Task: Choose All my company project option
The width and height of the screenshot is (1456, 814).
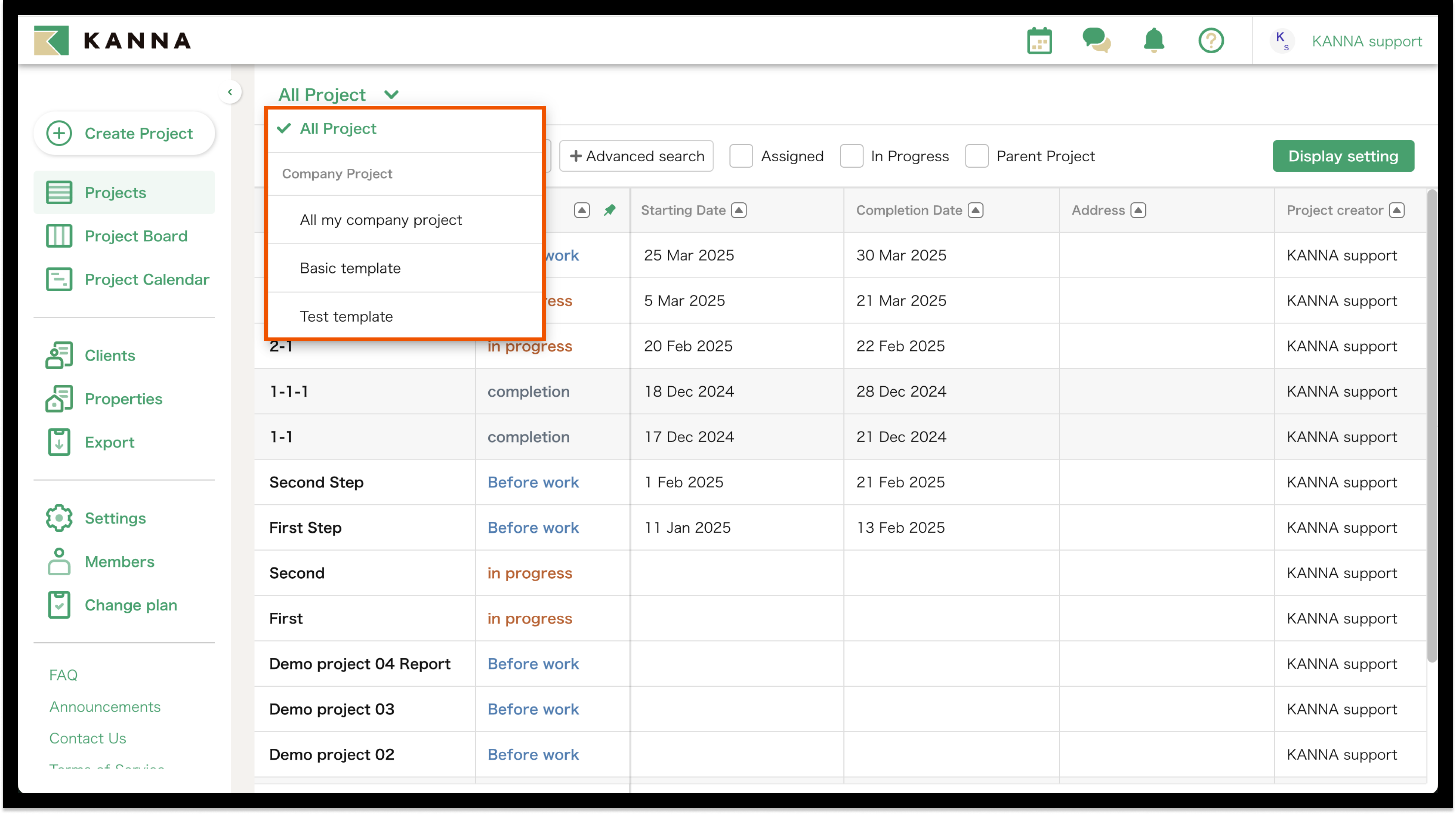Action: [380, 220]
